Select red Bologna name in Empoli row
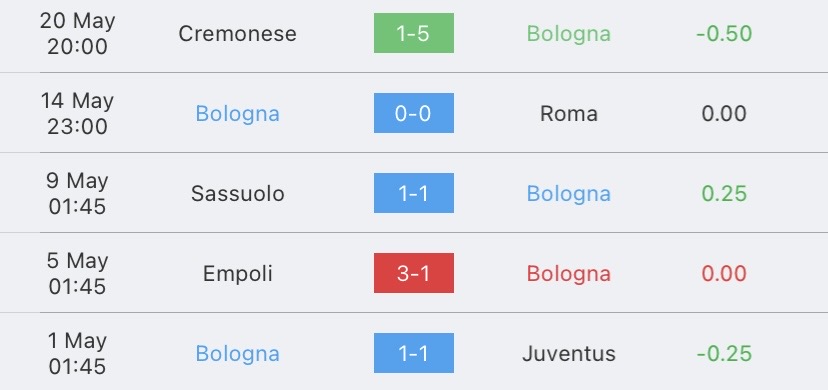828x390 pixels. click(569, 274)
